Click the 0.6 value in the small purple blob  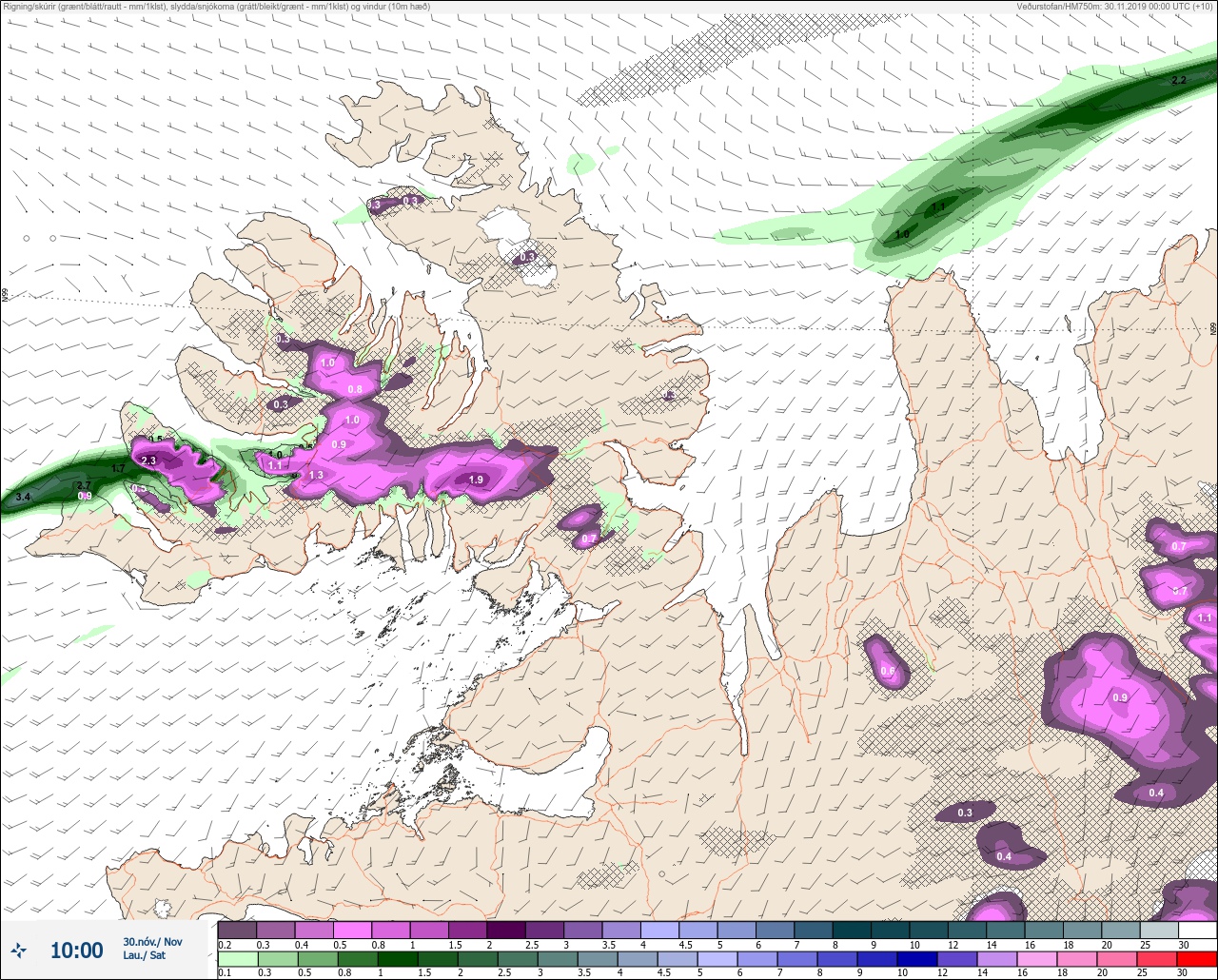[888, 671]
